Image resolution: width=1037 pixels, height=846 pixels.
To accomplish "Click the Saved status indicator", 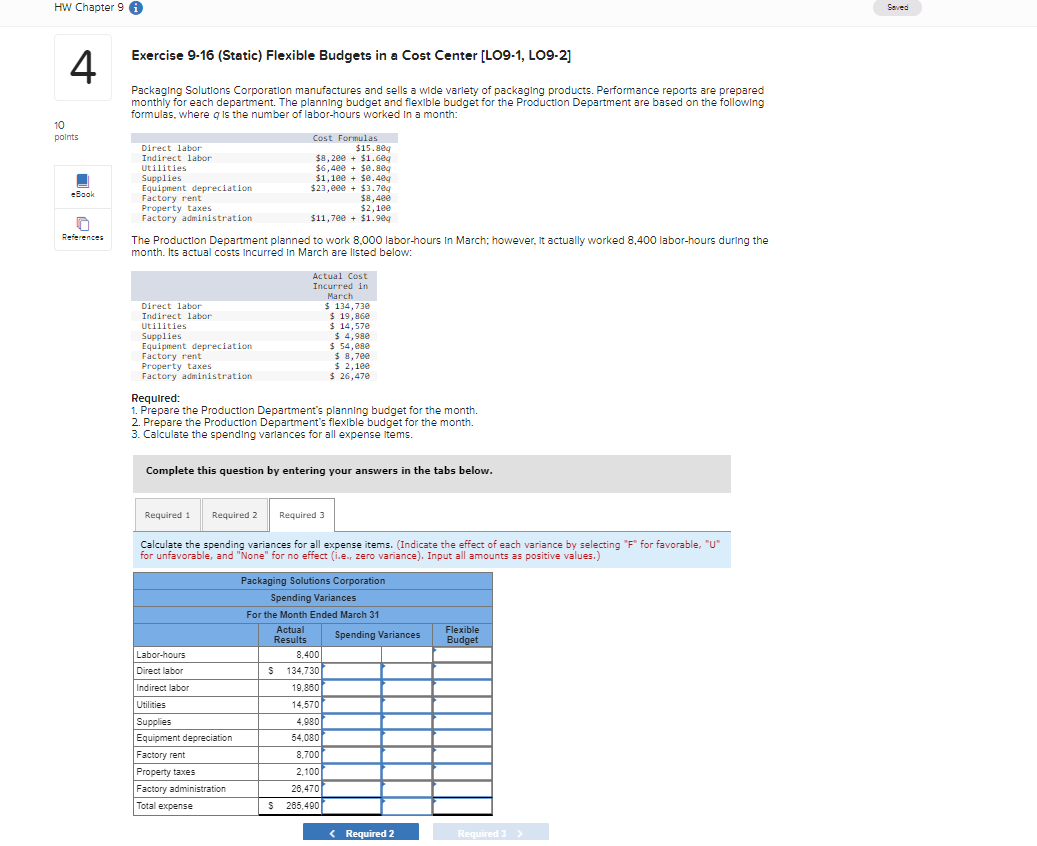I will [897, 7].
